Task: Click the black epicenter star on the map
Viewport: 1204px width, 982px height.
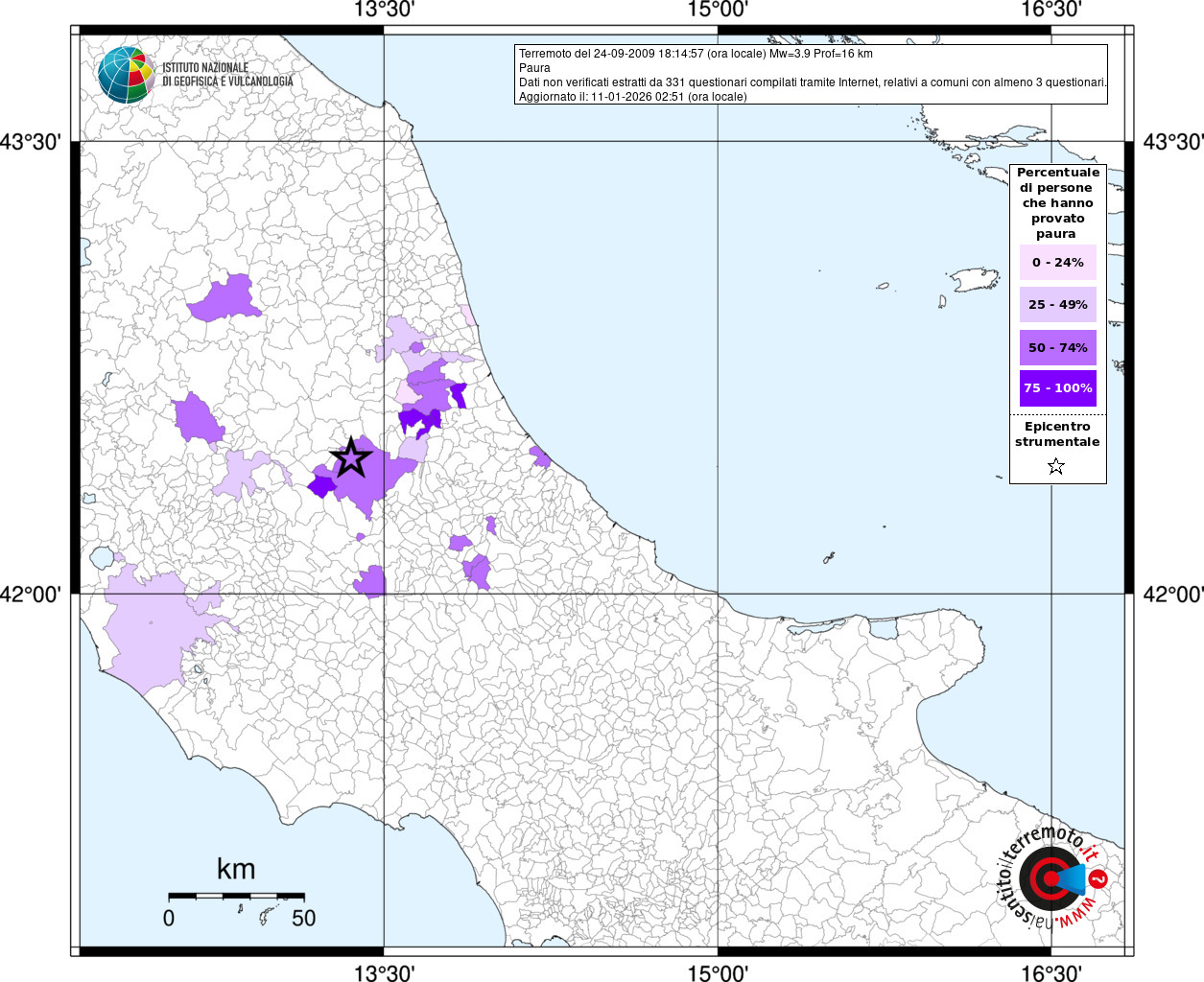Action: (351, 457)
